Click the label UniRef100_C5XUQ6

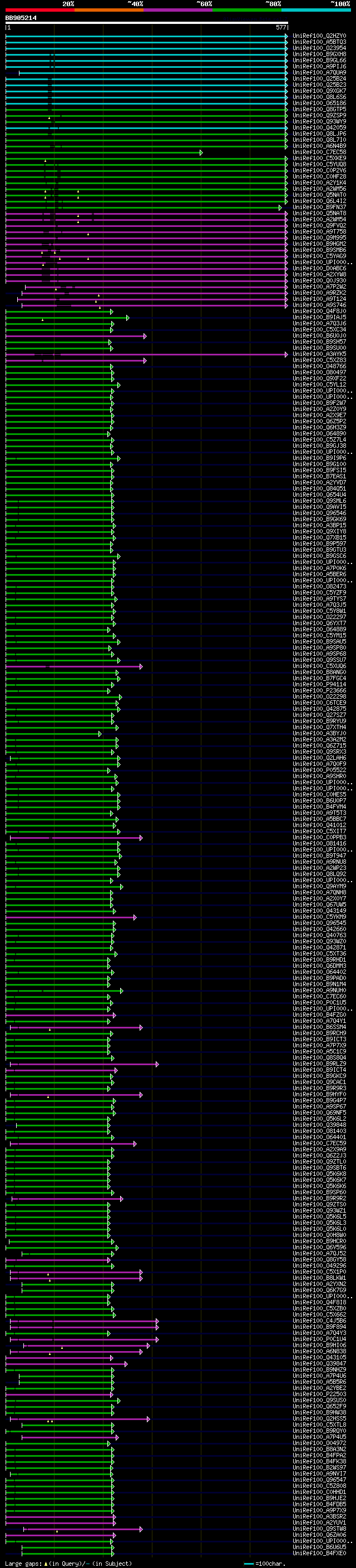(x=319, y=666)
